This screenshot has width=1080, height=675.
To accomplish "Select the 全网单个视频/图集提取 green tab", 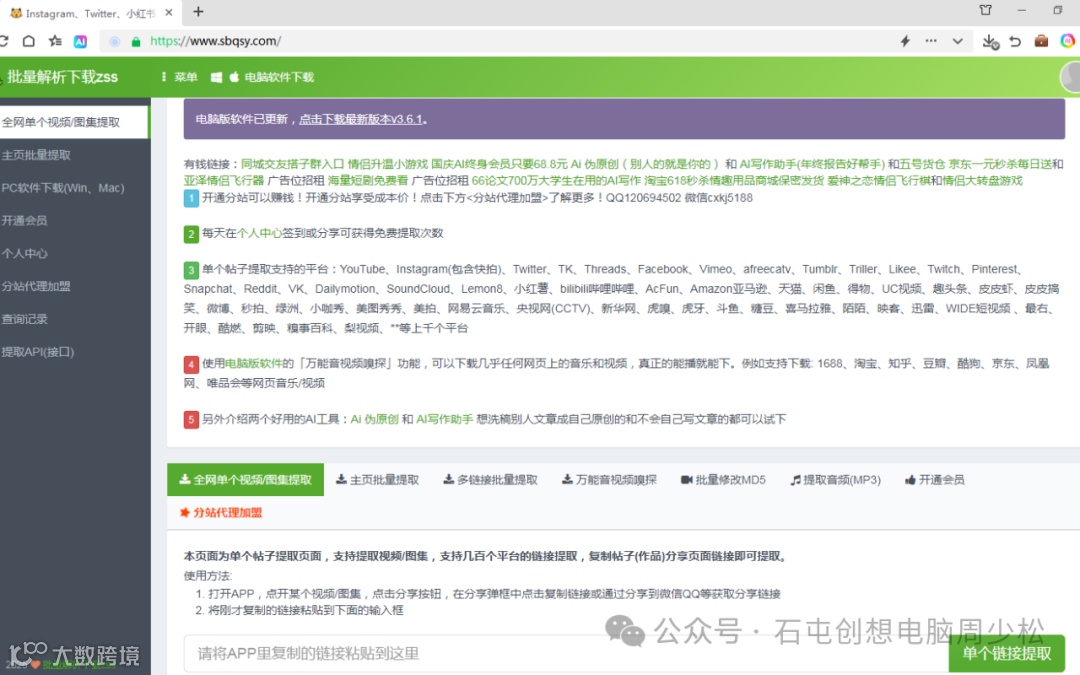I will 245,479.
